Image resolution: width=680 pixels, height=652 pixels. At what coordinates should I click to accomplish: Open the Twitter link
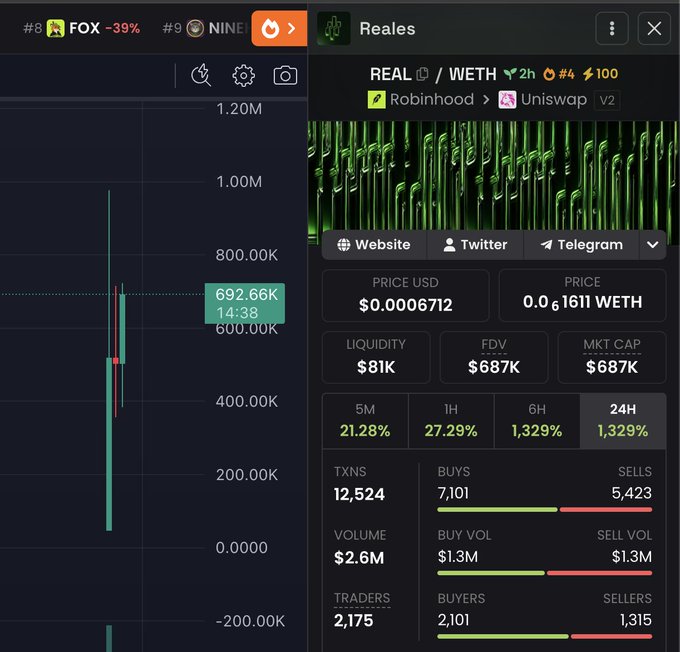(x=475, y=245)
